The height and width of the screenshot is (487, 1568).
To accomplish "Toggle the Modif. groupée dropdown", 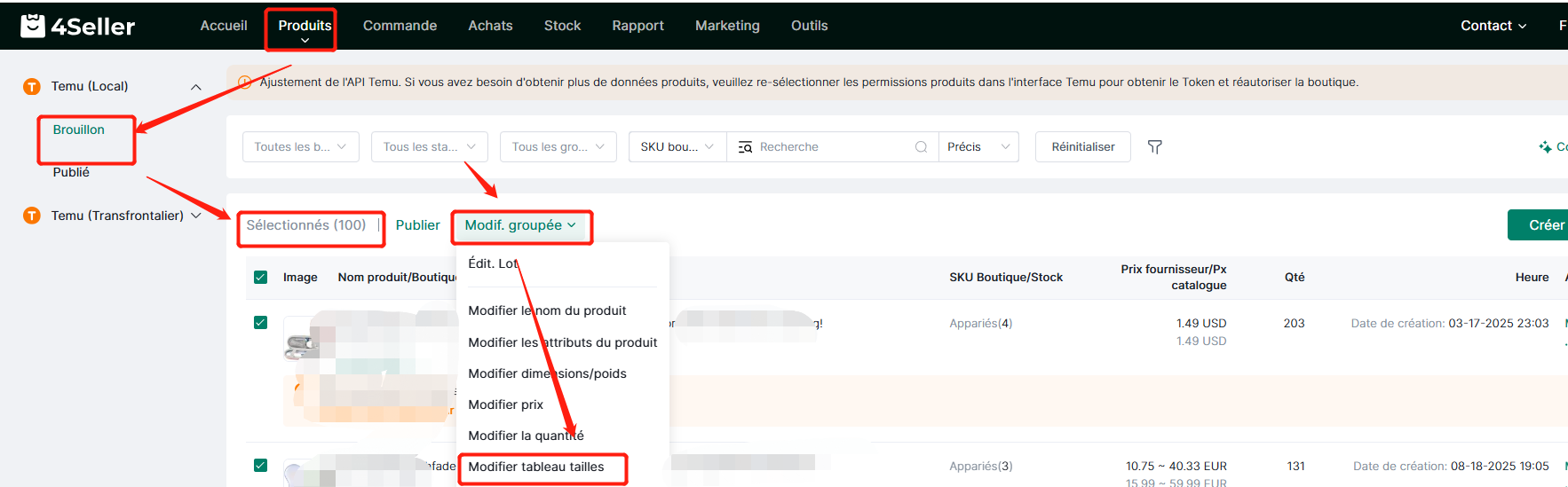I will pyautogui.click(x=520, y=225).
